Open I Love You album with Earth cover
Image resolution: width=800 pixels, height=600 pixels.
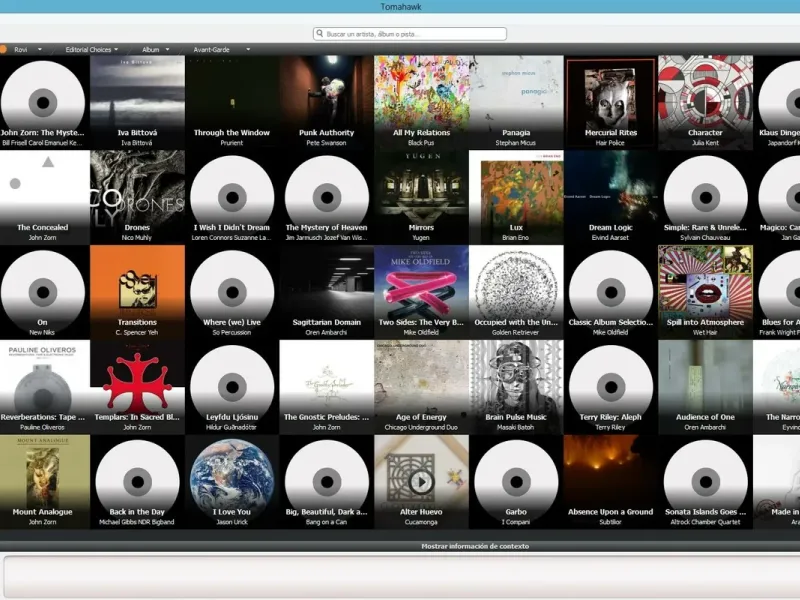click(232, 482)
